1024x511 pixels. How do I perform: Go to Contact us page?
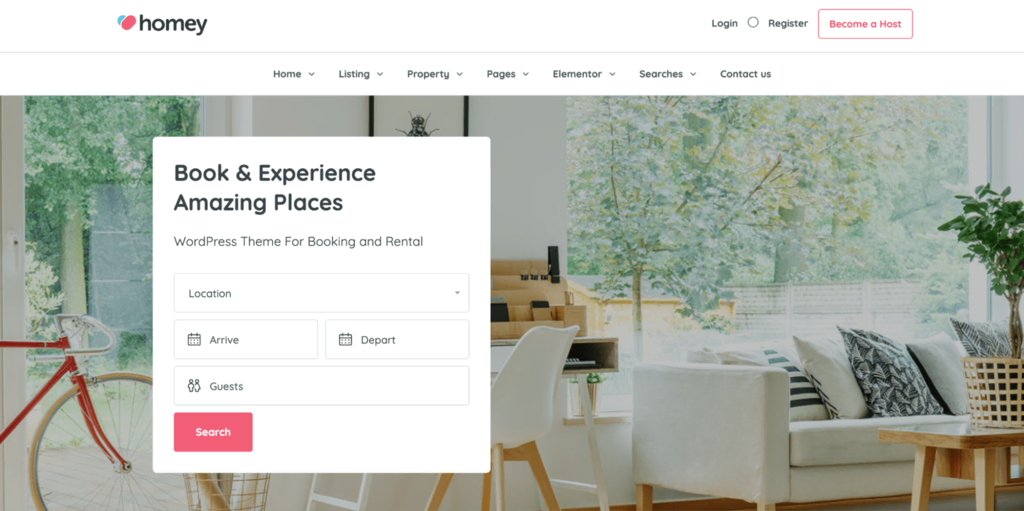pyautogui.click(x=745, y=74)
